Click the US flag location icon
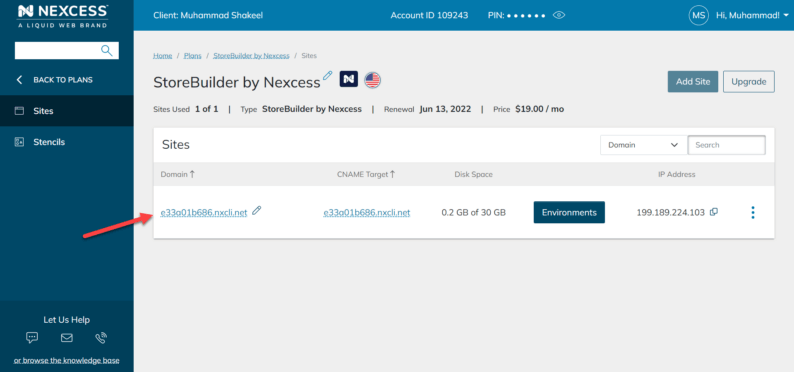The width and height of the screenshot is (794, 372). click(373, 79)
